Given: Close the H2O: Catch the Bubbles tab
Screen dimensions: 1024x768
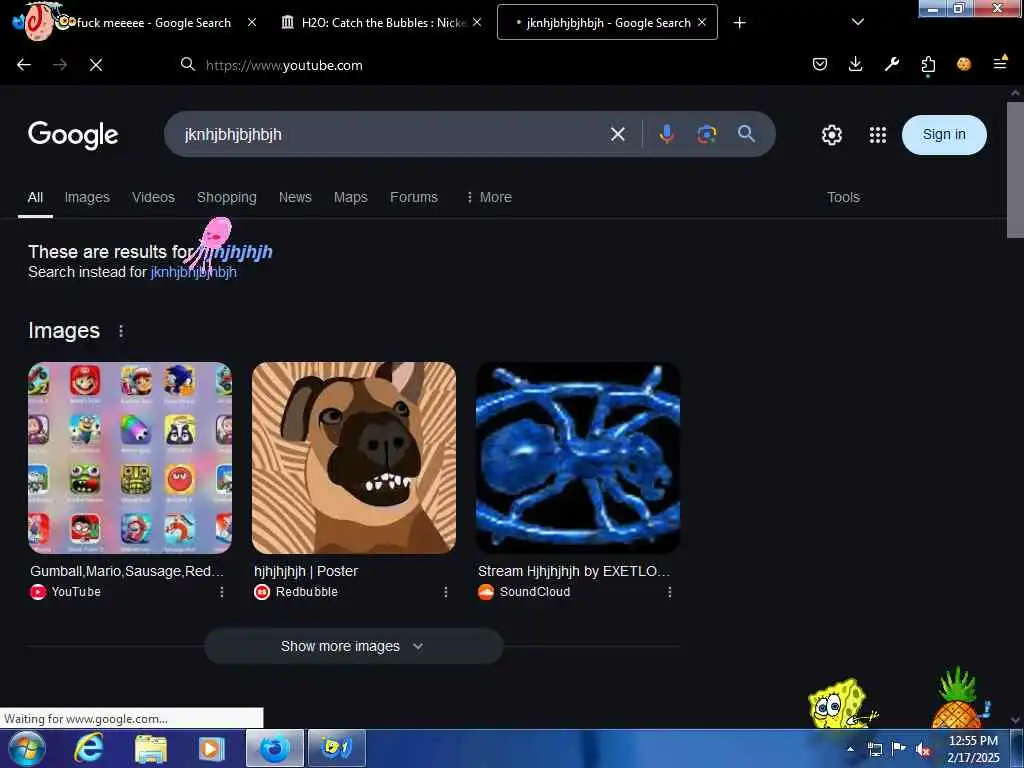Looking at the screenshot, I should (477, 22).
